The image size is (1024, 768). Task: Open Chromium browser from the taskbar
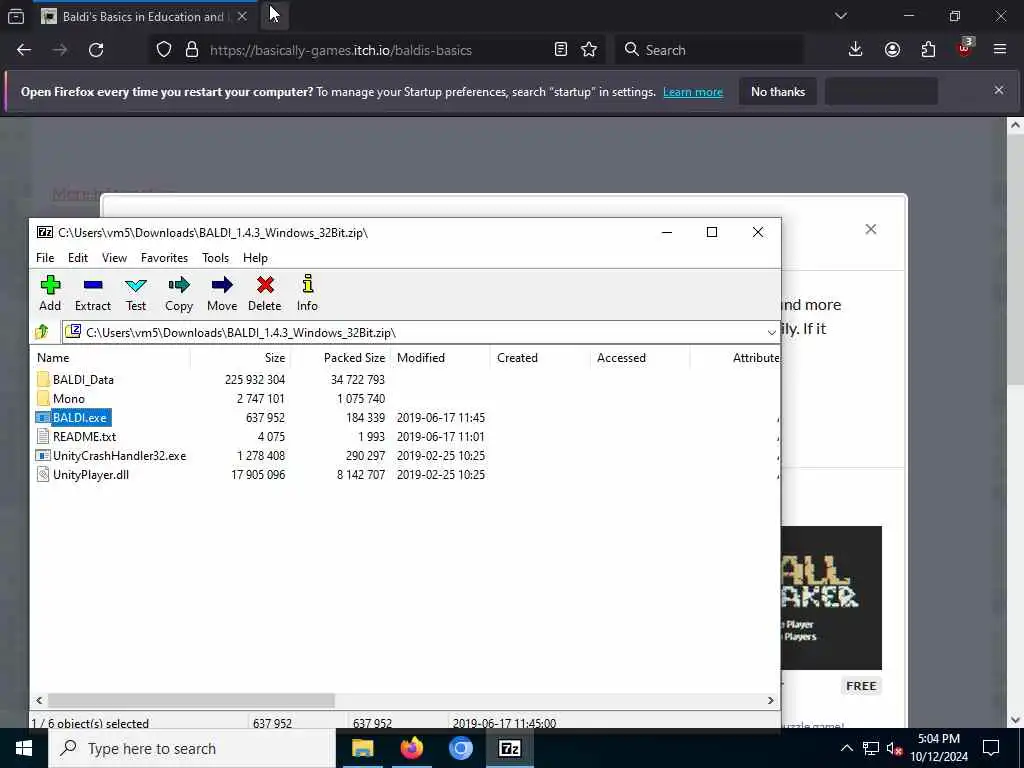(x=460, y=748)
